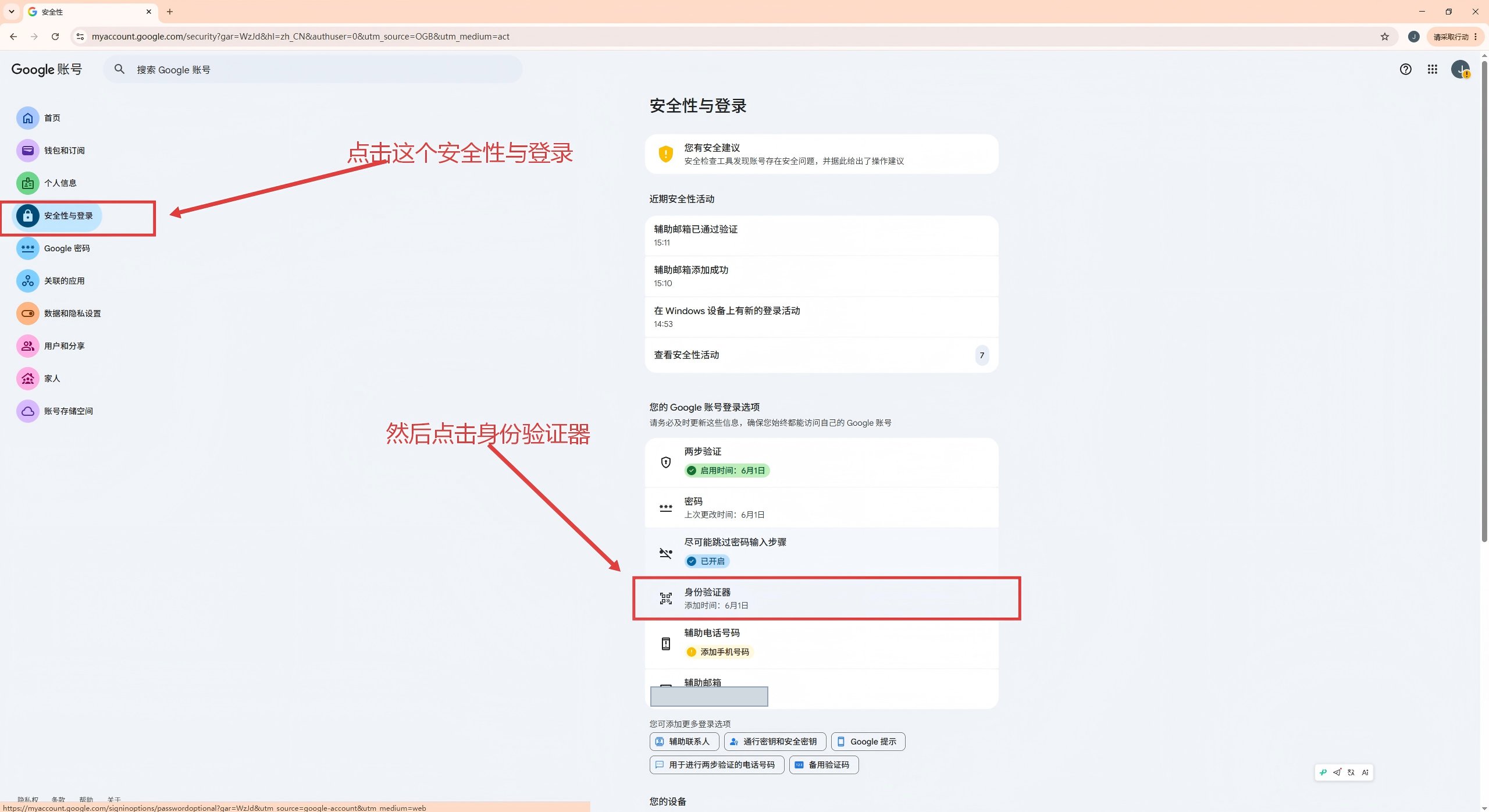
Task: Go back to previous page
Action: 13,37
